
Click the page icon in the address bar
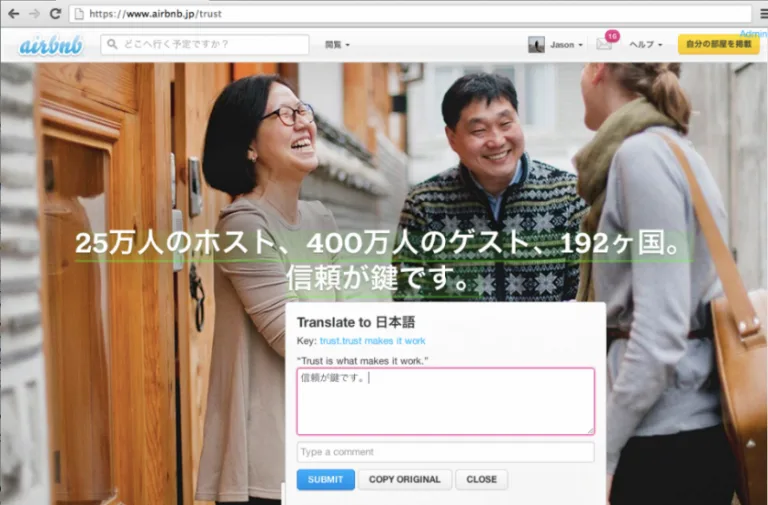[x=79, y=14]
